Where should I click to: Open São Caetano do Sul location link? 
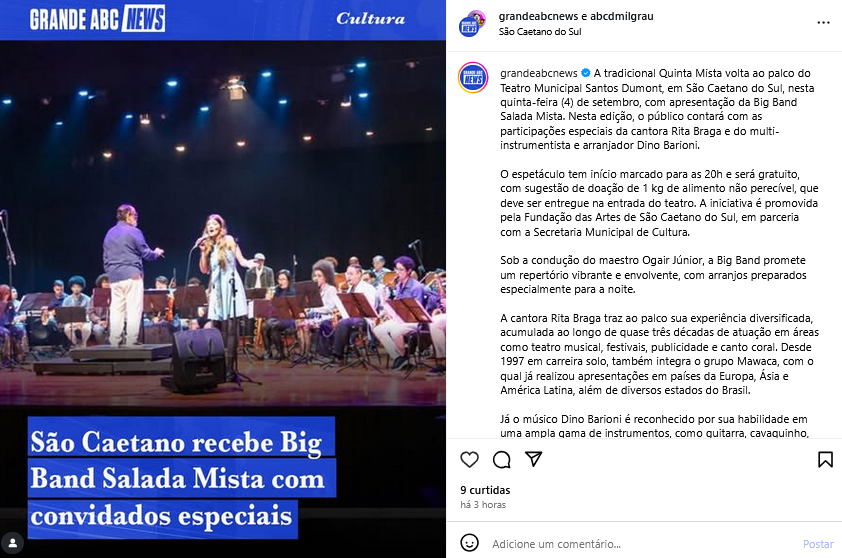pos(540,32)
